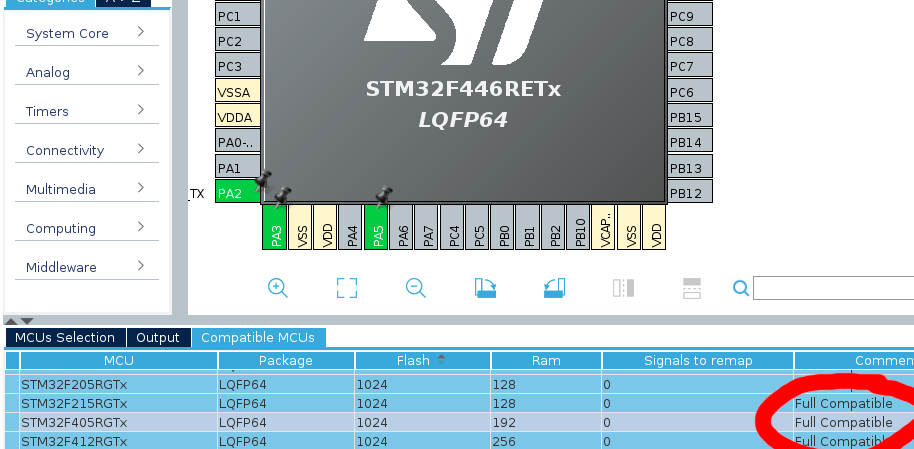The width and height of the screenshot is (914, 449).
Task: Click Ram value 256
Action: coord(505,441)
